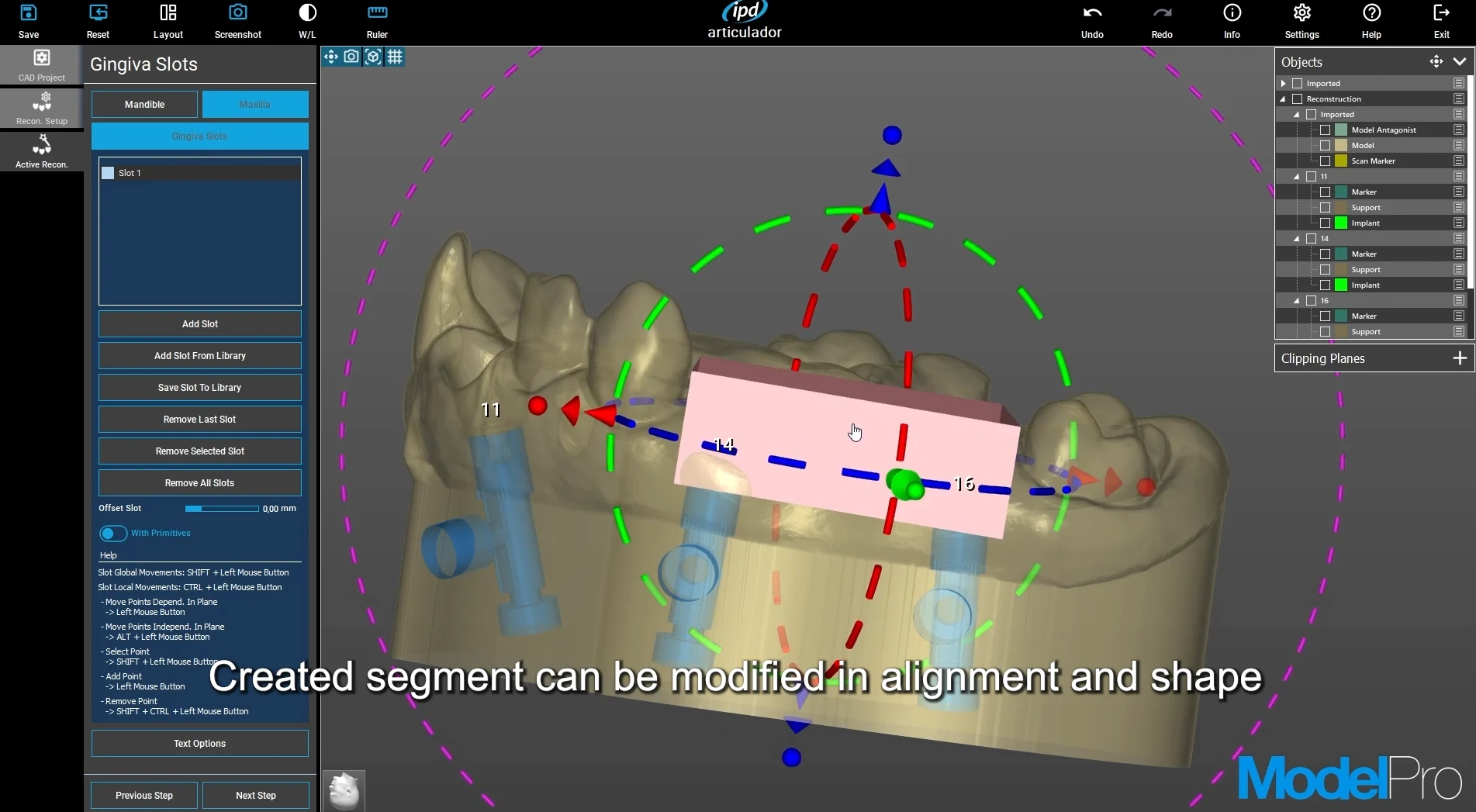Click the Offset Slot slider
The width and height of the screenshot is (1476, 812).
coord(222,509)
